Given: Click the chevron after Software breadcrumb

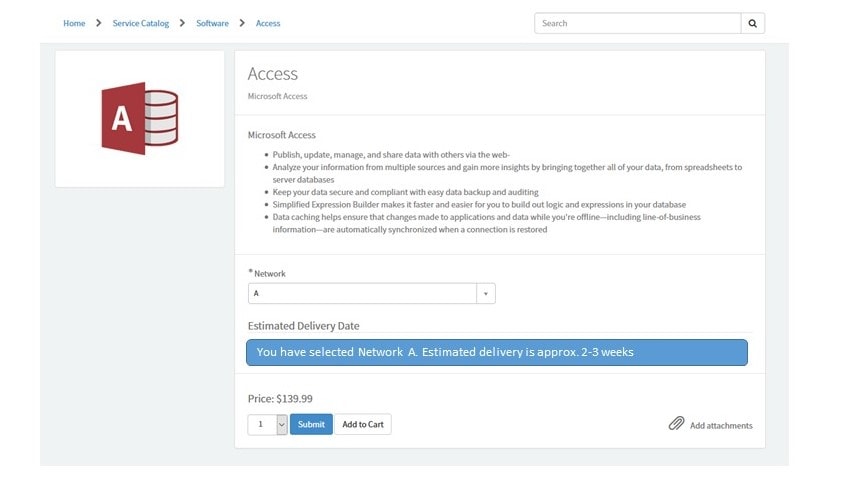Looking at the screenshot, I should tap(242, 23).
